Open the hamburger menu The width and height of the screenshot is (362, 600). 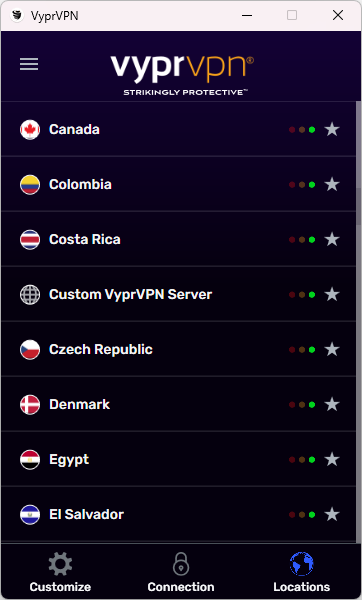point(29,64)
